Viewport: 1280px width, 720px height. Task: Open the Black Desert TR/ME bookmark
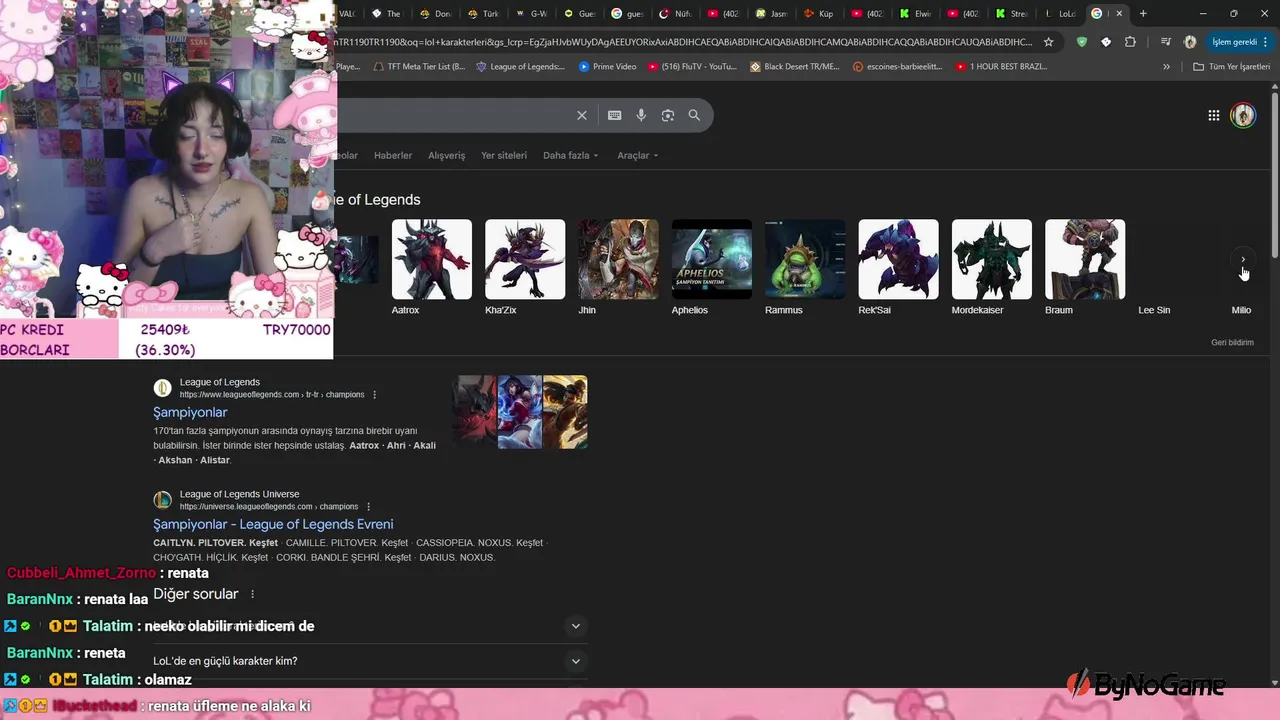coord(794,67)
